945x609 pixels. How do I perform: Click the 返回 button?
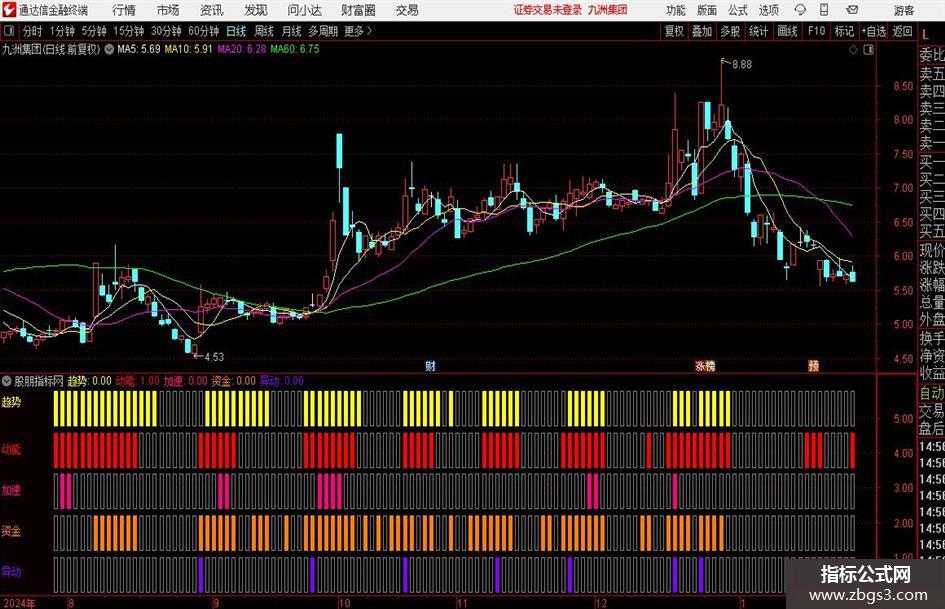tap(902, 31)
